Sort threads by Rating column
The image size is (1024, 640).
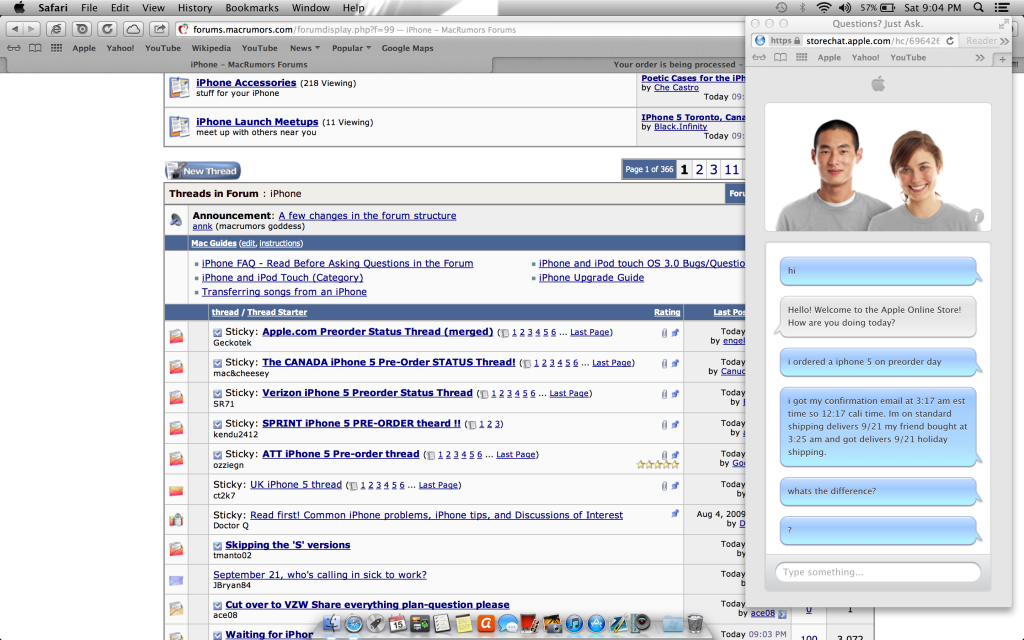pyautogui.click(x=667, y=312)
